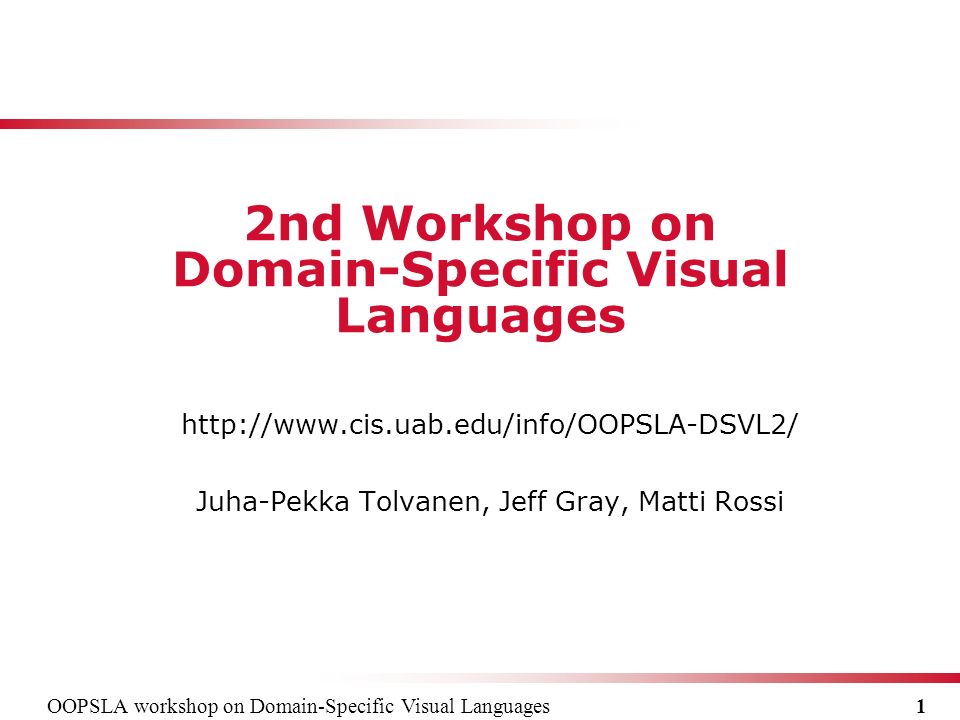Click the footer text about OOPSLA workshop
The width and height of the screenshot is (960, 720).
pyautogui.click(x=298, y=706)
